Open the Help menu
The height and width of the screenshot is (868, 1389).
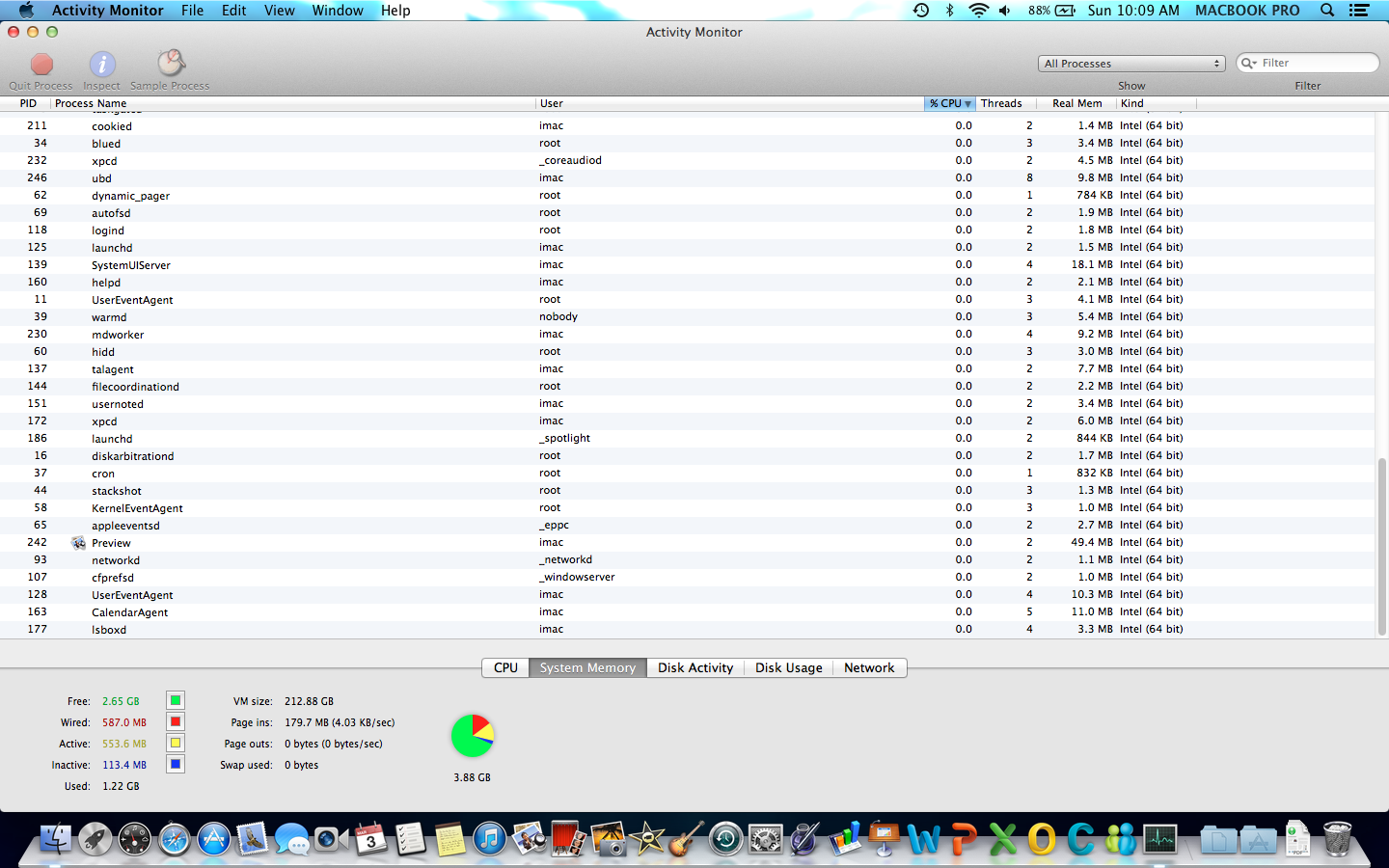[x=395, y=10]
